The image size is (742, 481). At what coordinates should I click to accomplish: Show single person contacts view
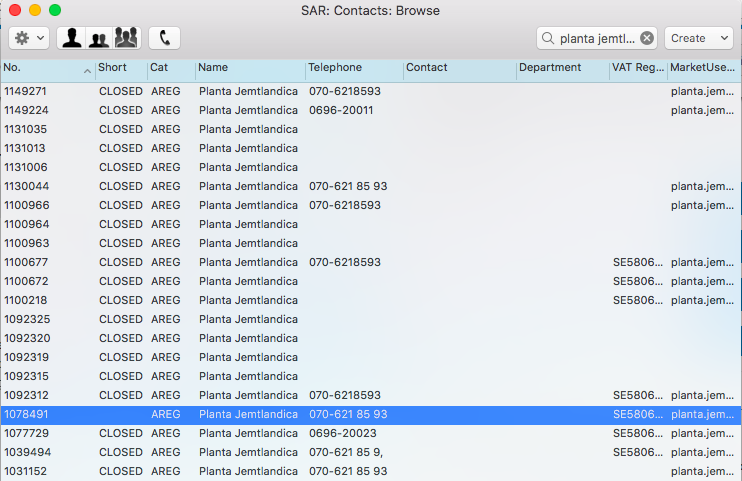click(72, 38)
